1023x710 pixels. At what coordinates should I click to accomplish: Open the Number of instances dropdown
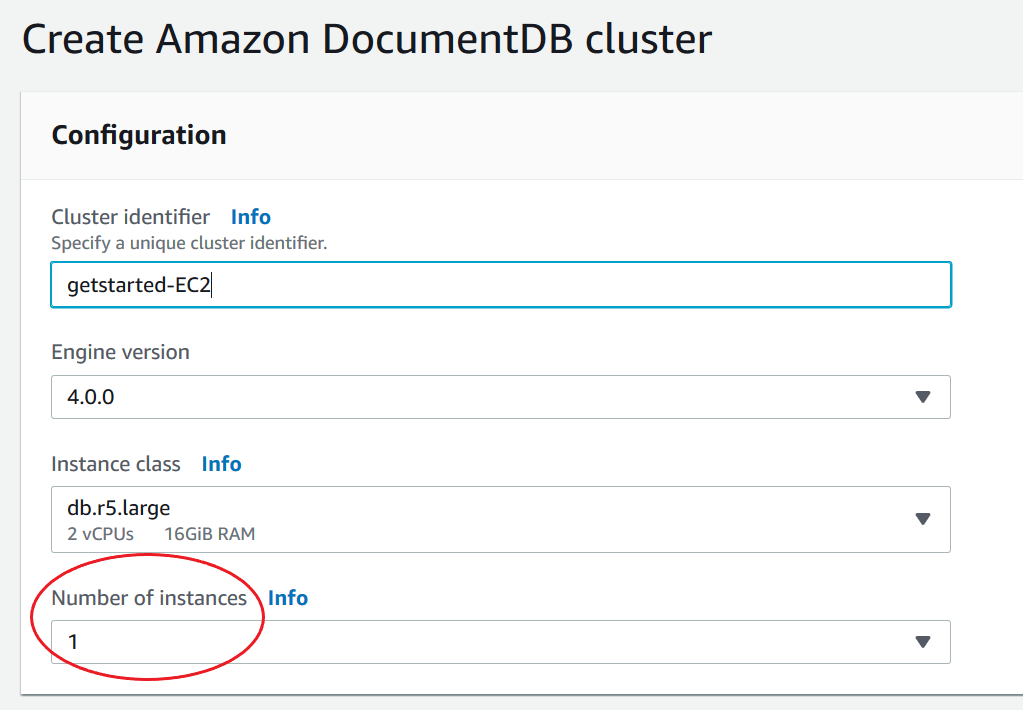(x=500, y=642)
